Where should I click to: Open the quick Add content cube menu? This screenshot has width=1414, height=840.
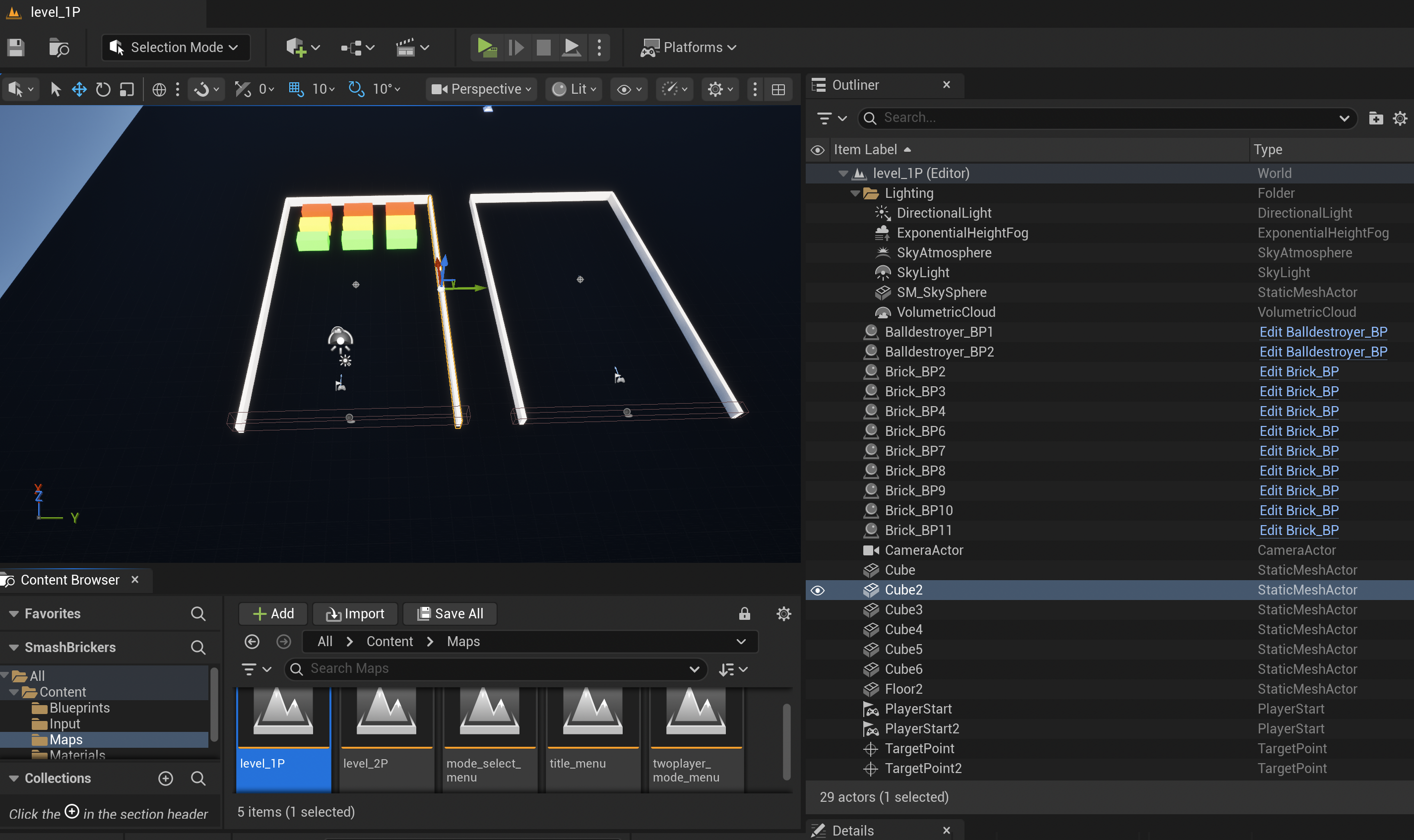[x=302, y=47]
